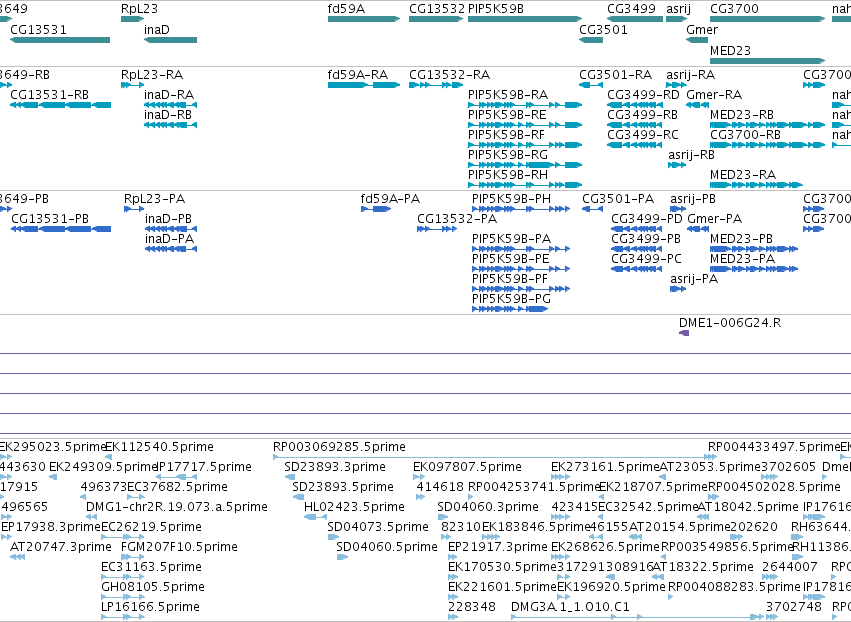Click the CG13531 gene label
Image resolution: width=851 pixels, height=622 pixels.
[x=39, y=30]
